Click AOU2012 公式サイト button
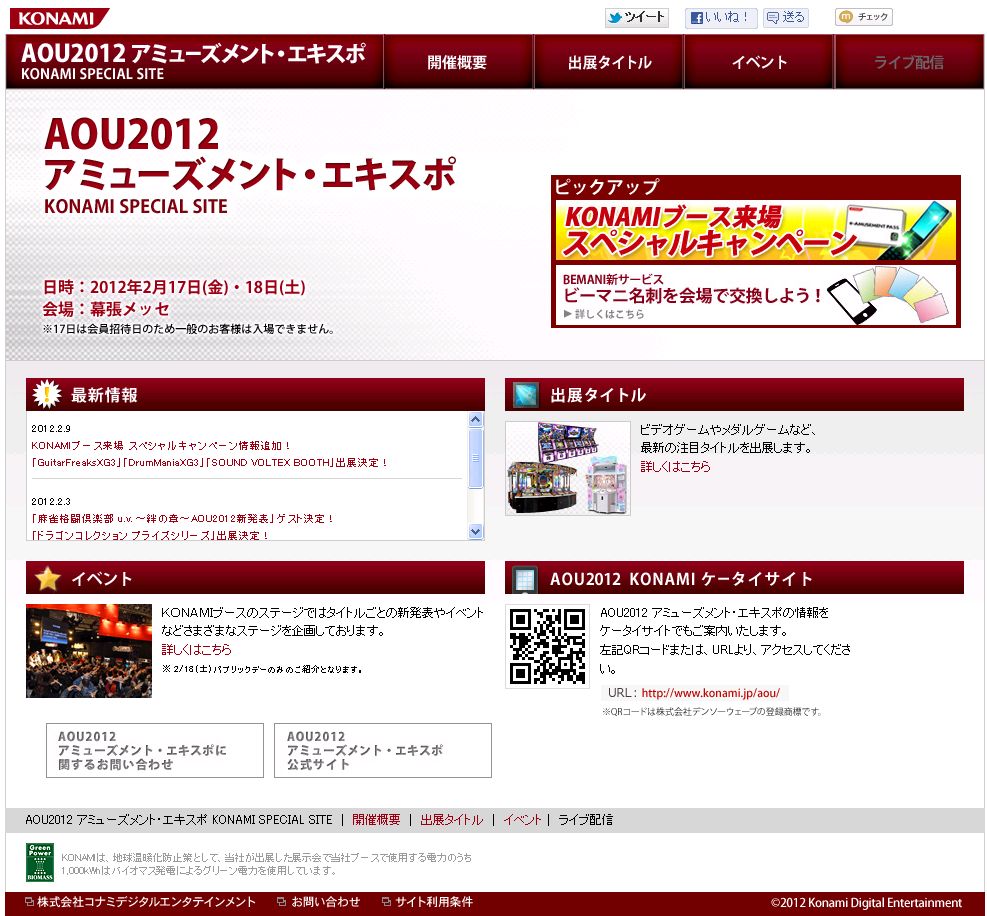This screenshot has width=987, height=916. pyautogui.click(x=383, y=750)
